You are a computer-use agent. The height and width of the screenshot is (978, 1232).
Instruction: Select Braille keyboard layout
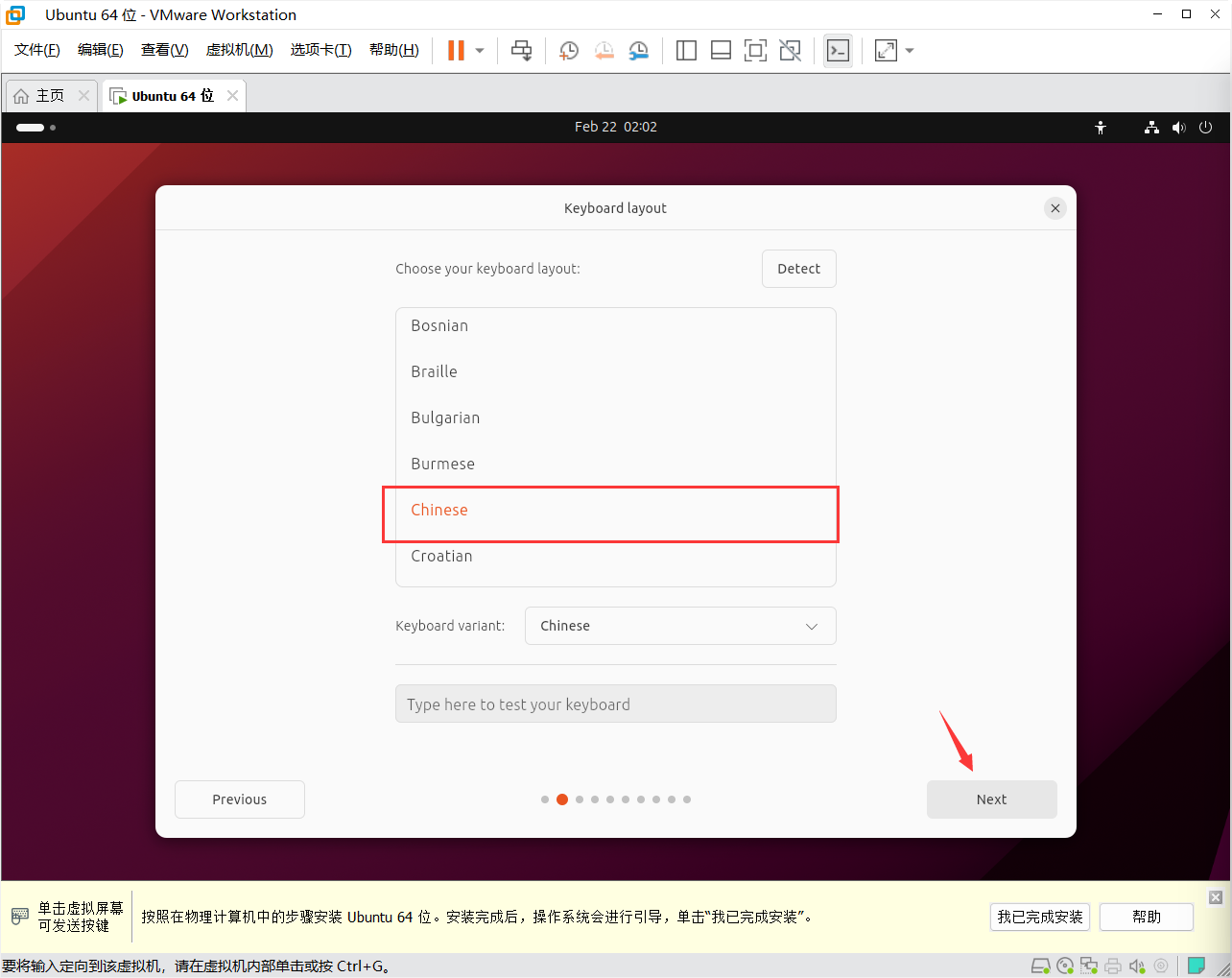point(616,371)
